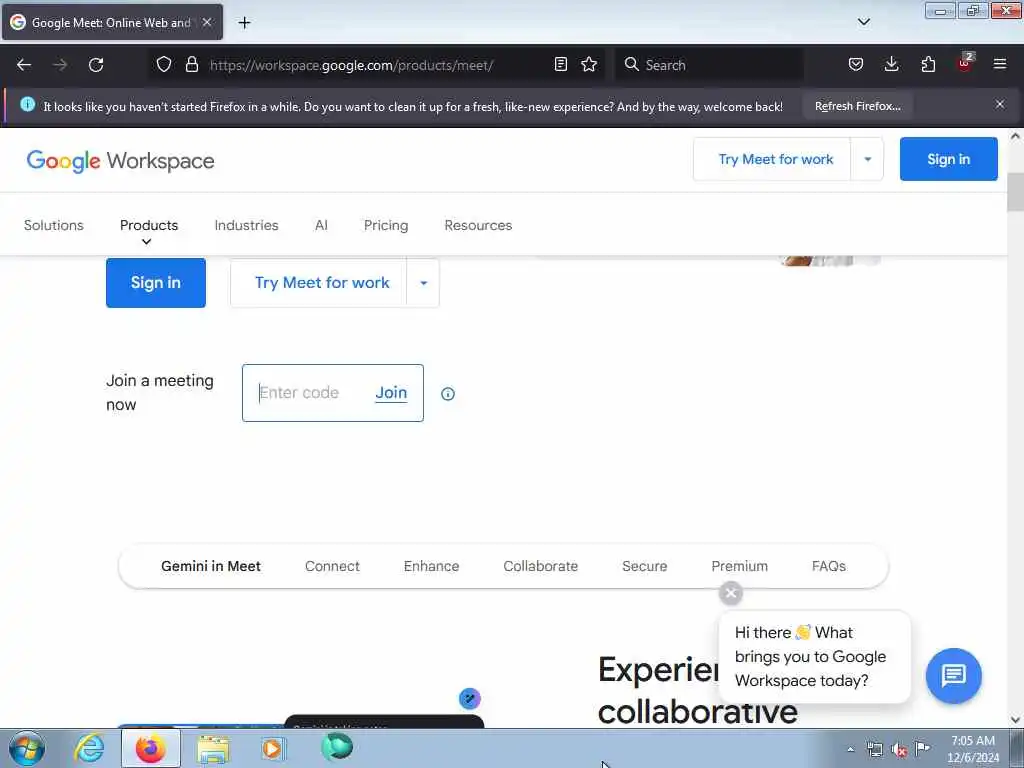1024x768 pixels.
Task: Open the Products navigation menu
Action: (149, 225)
